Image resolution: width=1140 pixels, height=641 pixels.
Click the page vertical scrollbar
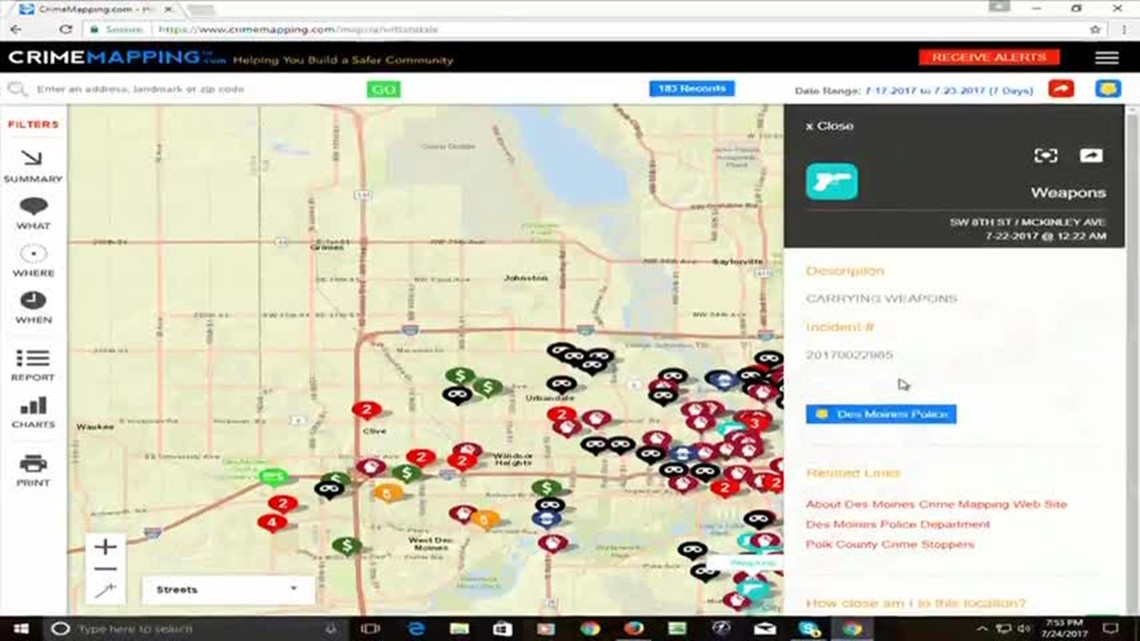pos(1131,360)
